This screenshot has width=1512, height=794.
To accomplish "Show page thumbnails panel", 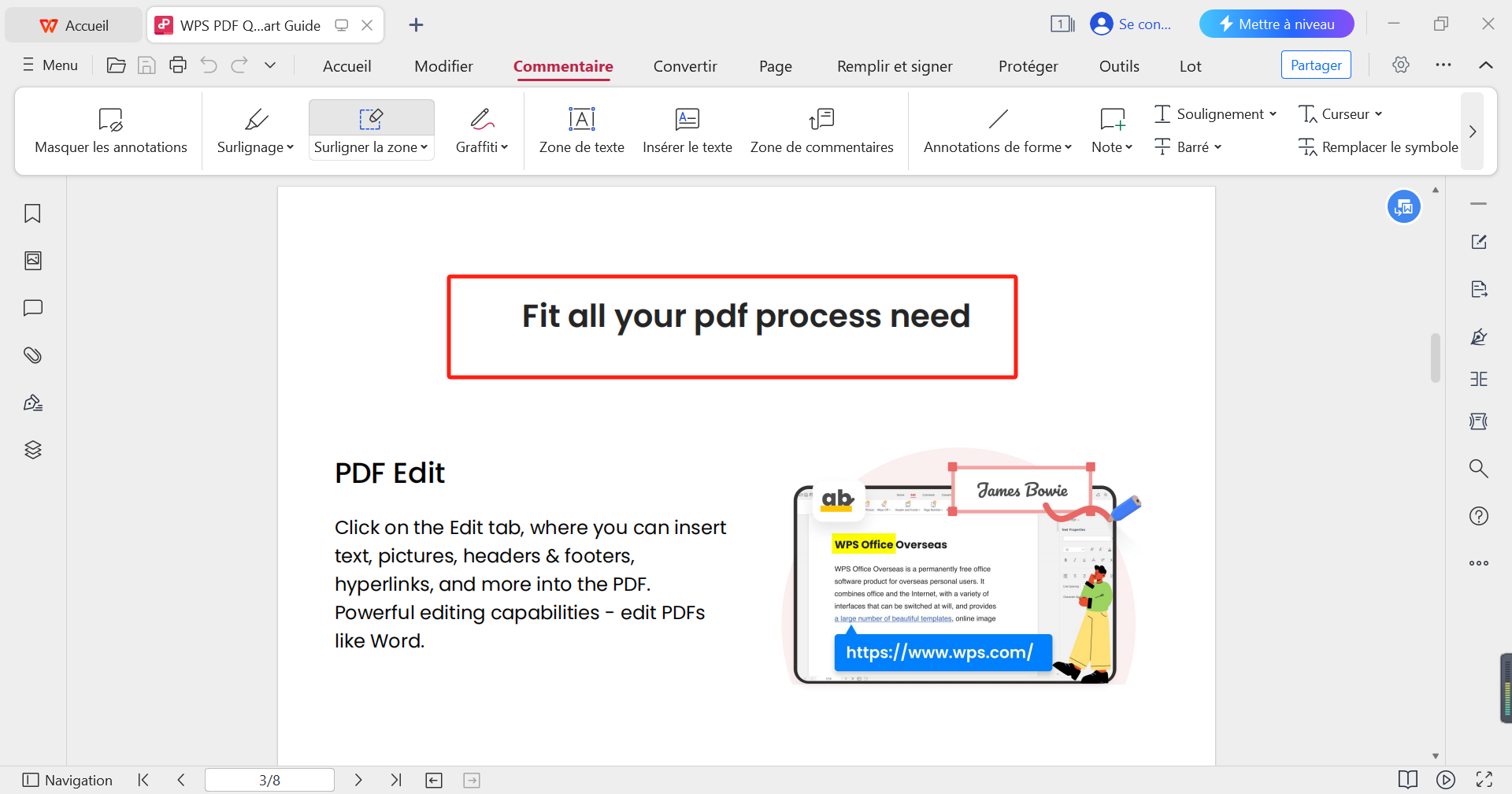I will coord(32,261).
